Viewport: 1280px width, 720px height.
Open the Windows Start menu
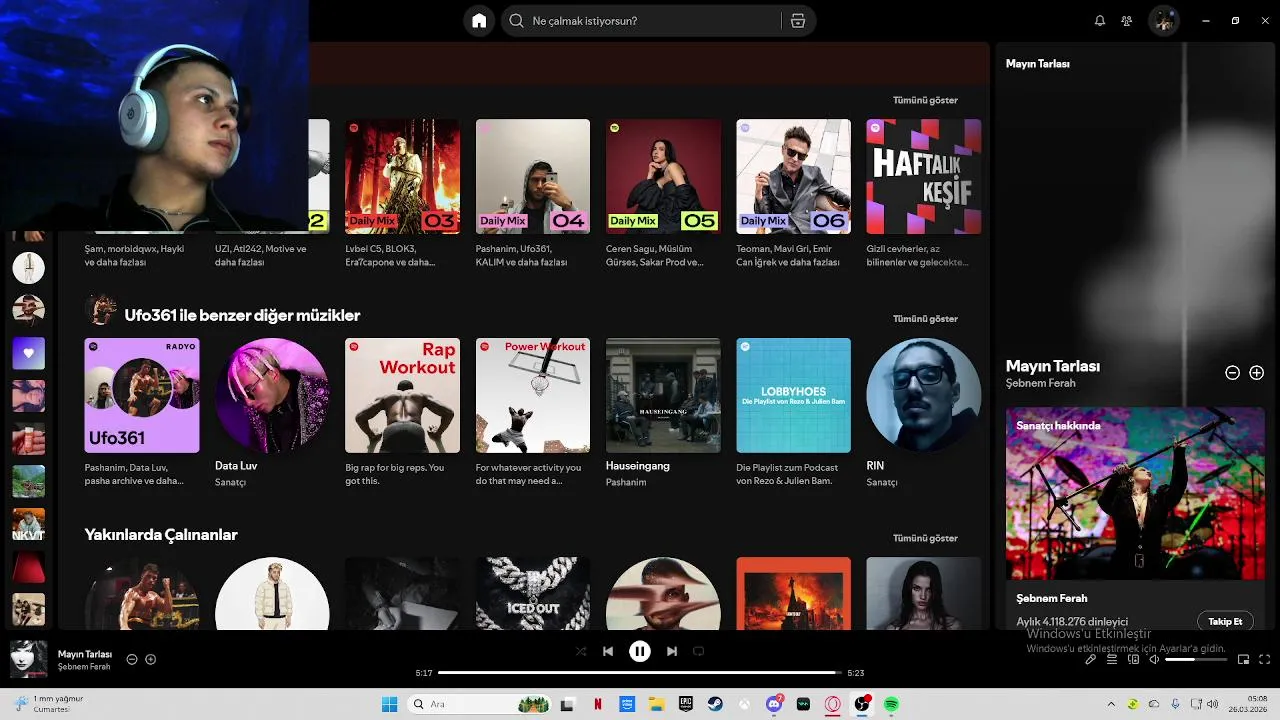click(x=389, y=704)
